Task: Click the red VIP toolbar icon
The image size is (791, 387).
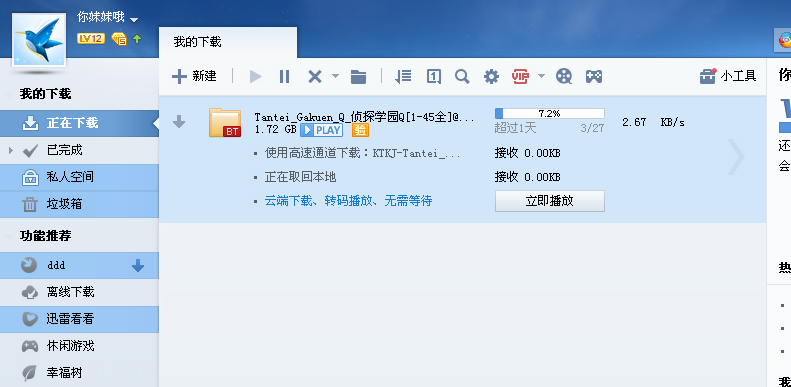Action: pos(520,76)
